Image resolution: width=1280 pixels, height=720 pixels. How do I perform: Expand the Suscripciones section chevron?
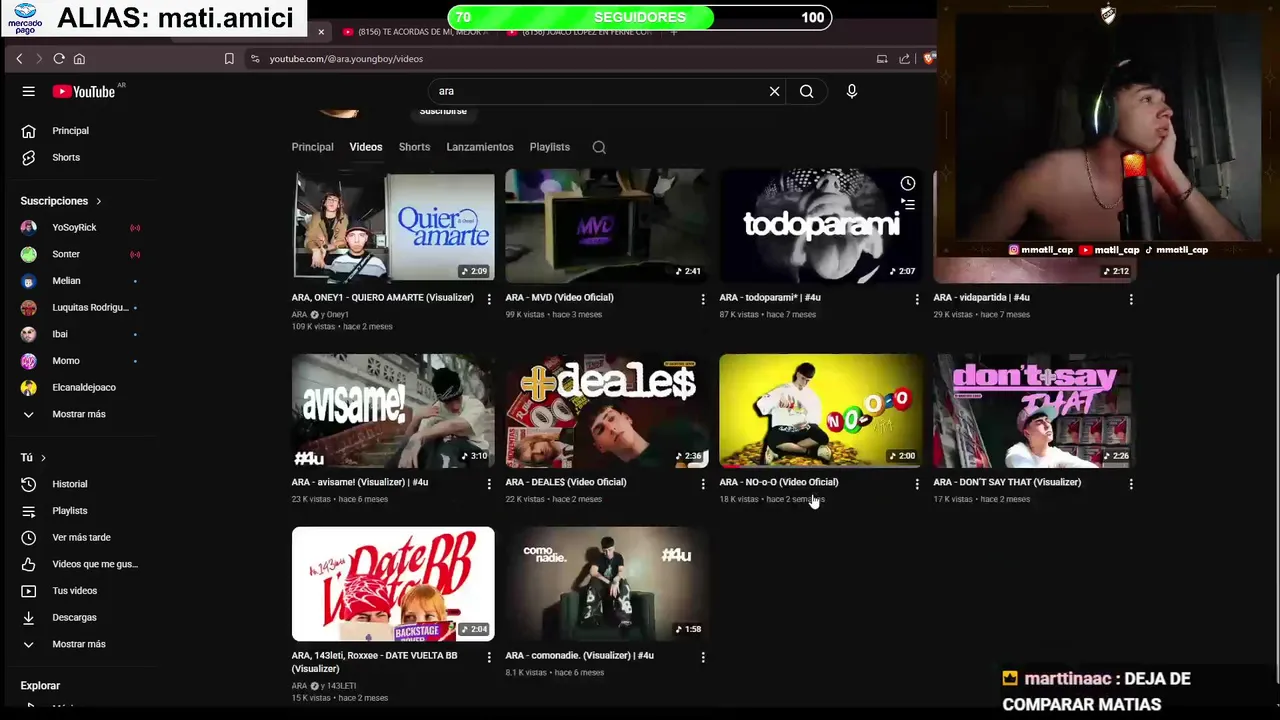coord(98,201)
